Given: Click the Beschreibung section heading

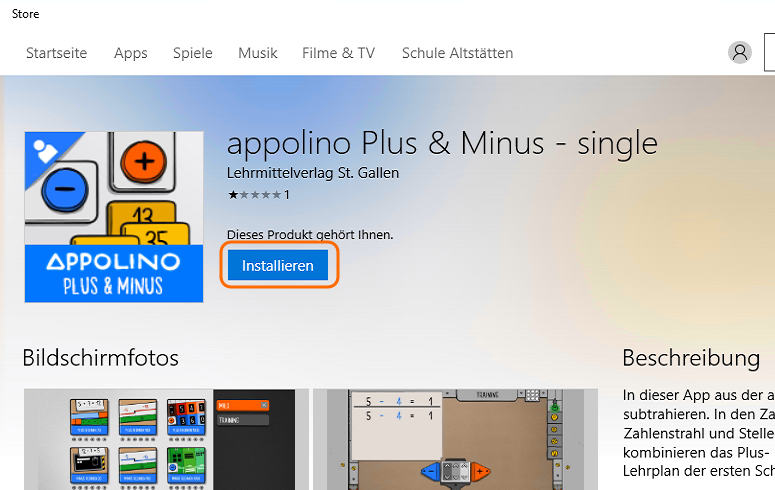Looking at the screenshot, I should [x=691, y=358].
